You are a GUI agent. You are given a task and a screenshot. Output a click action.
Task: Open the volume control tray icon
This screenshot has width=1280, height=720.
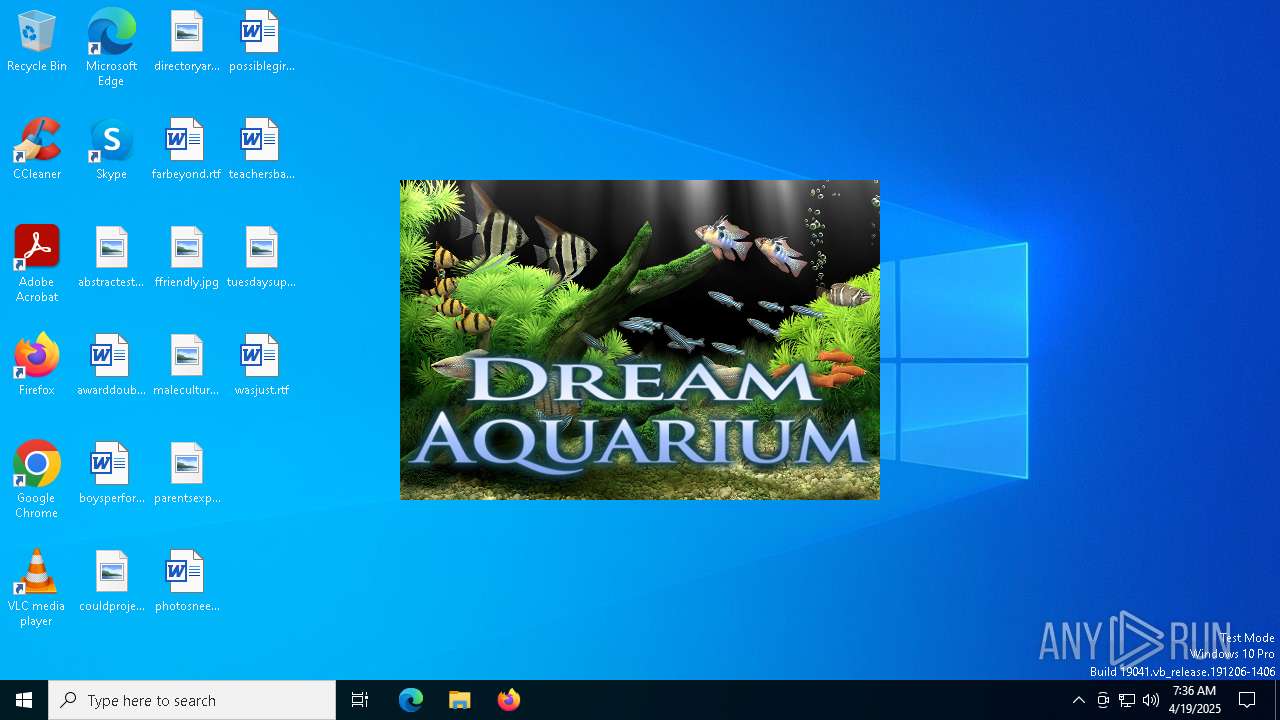pyautogui.click(x=1151, y=700)
